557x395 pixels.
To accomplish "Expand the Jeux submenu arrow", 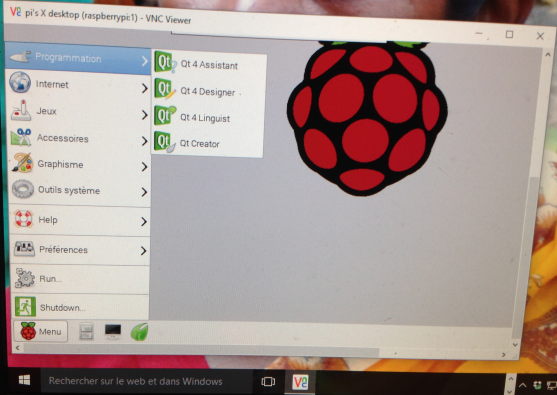I will click(144, 114).
